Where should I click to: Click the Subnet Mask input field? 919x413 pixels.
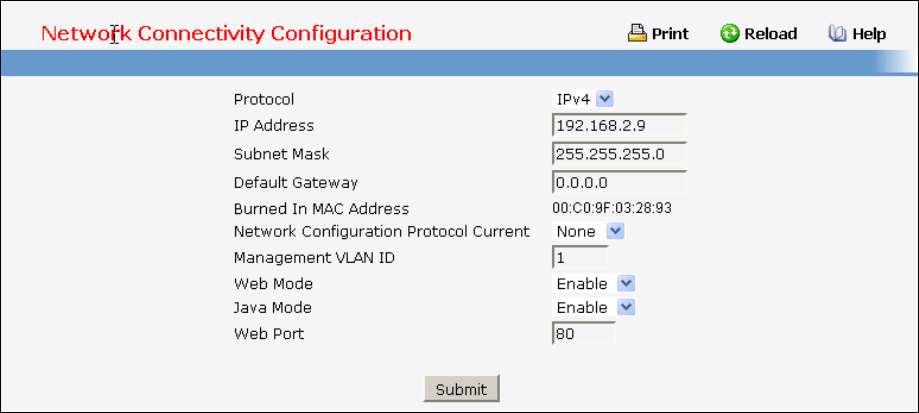pos(618,154)
